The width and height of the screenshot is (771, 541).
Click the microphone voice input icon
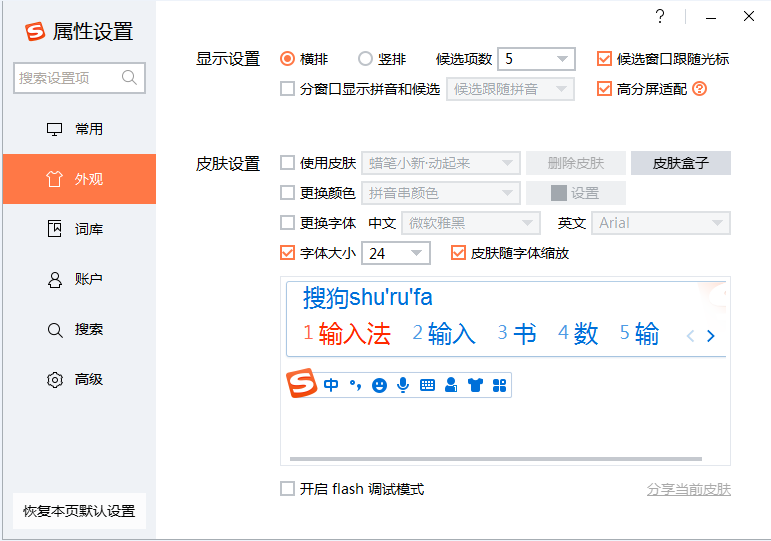click(403, 385)
